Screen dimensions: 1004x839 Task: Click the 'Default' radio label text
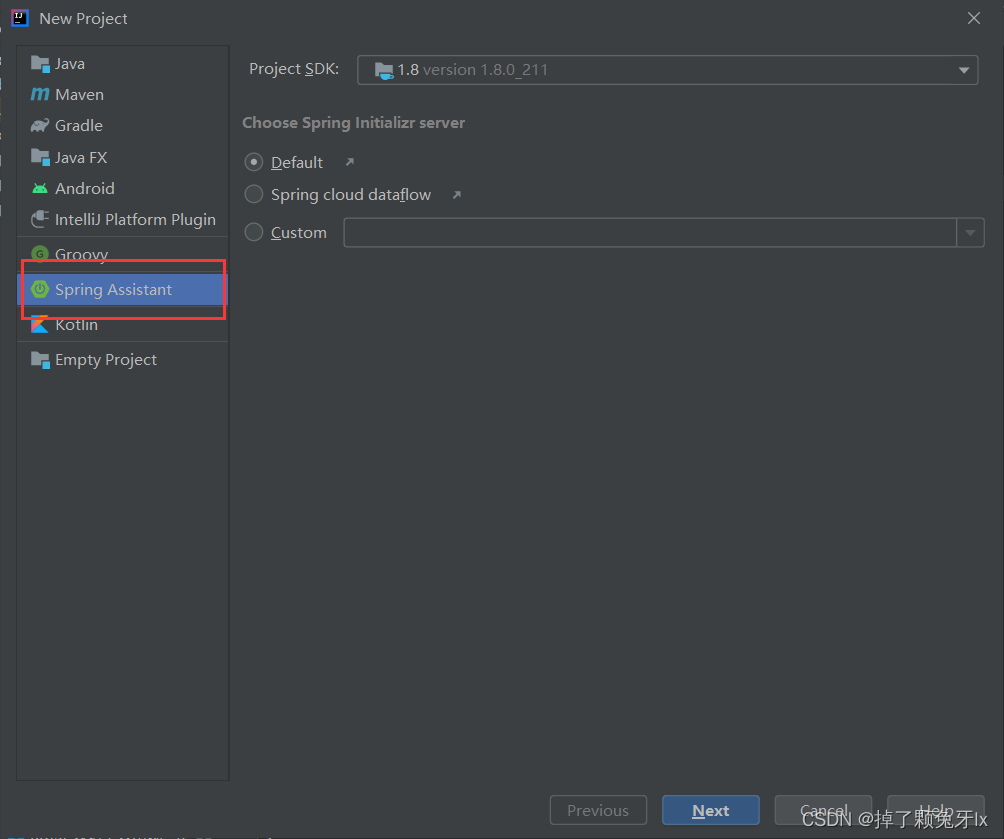297,163
